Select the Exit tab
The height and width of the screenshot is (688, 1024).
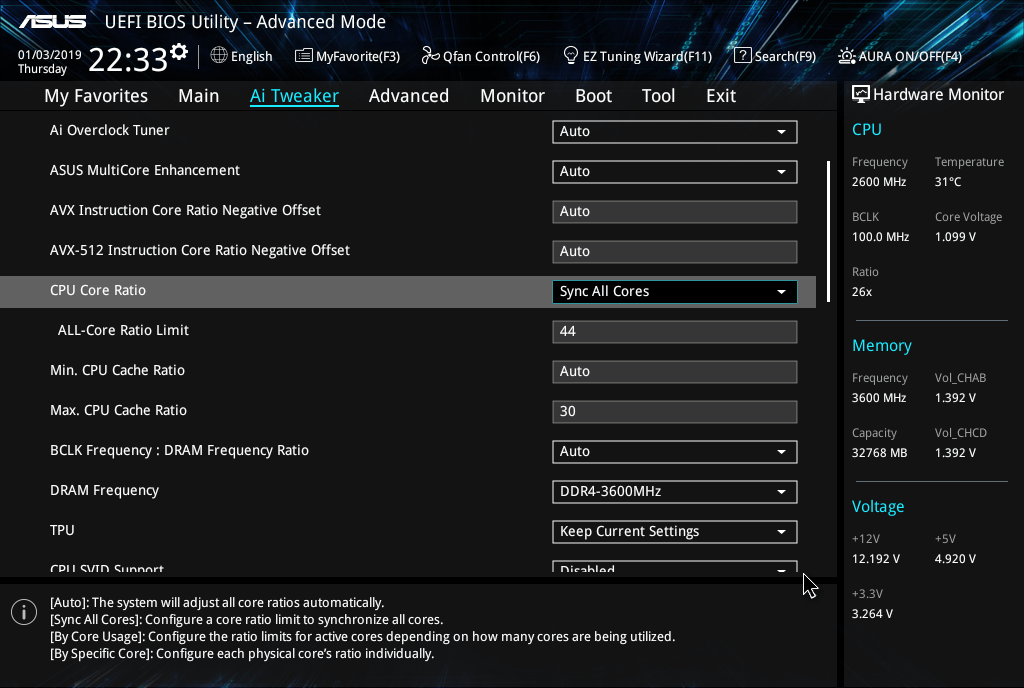(x=721, y=96)
